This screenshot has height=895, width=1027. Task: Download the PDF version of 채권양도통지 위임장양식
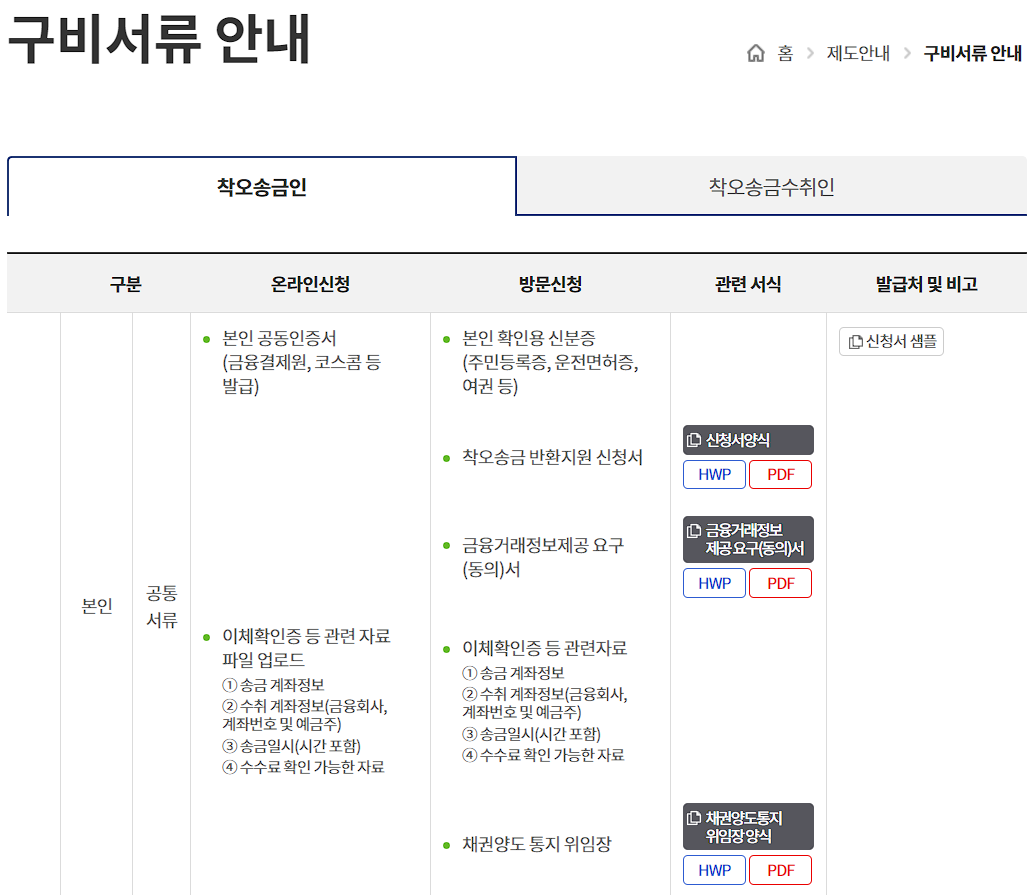coord(779,869)
